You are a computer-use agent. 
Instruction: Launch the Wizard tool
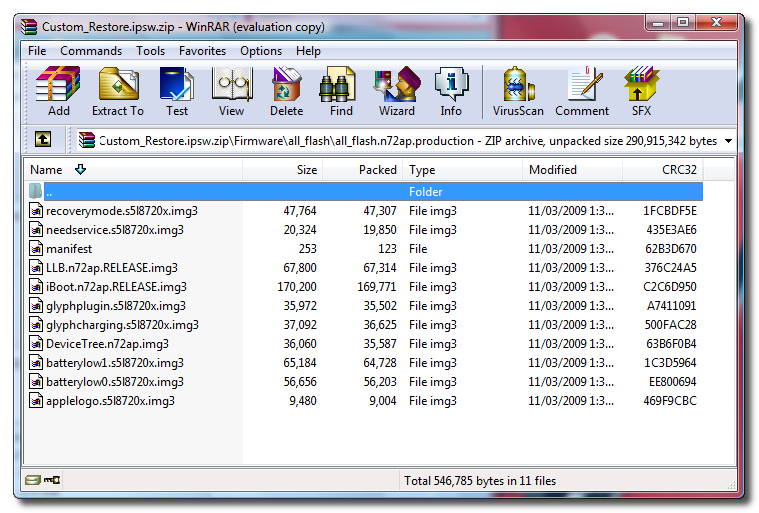pyautogui.click(x=396, y=91)
